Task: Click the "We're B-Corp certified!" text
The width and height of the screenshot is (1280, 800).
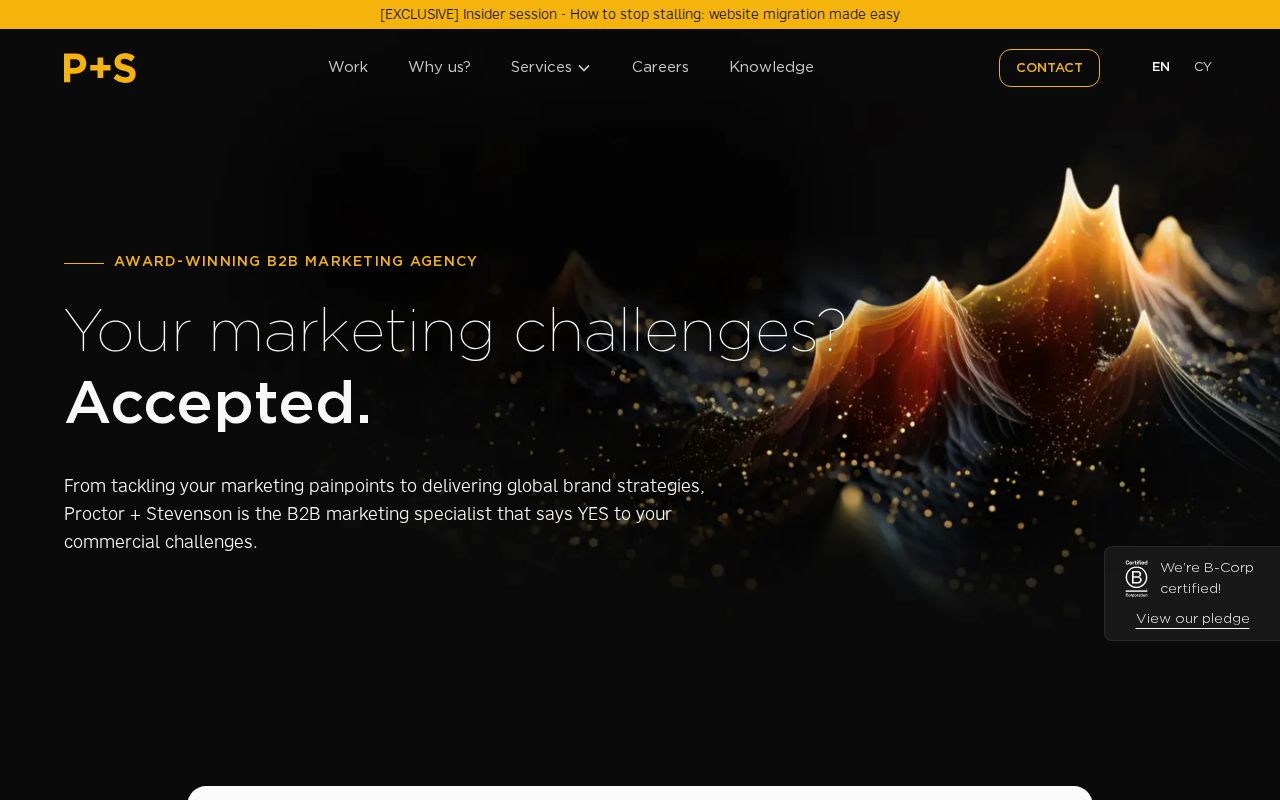Action: coord(1206,578)
